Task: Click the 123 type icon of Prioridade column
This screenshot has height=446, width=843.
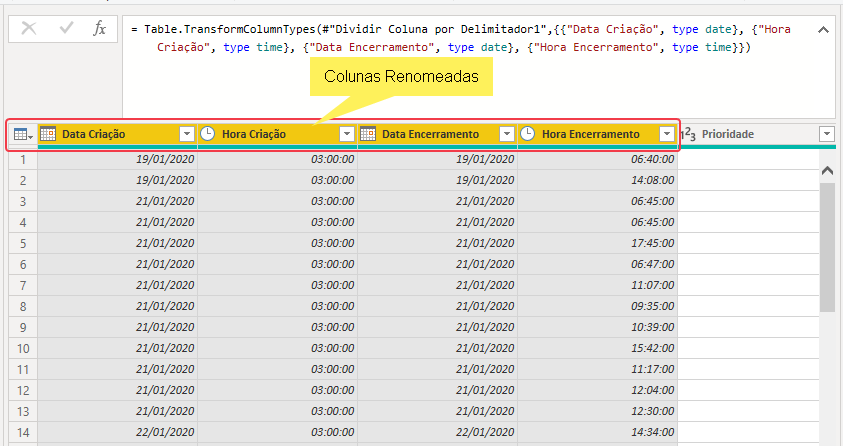Action: [688, 134]
